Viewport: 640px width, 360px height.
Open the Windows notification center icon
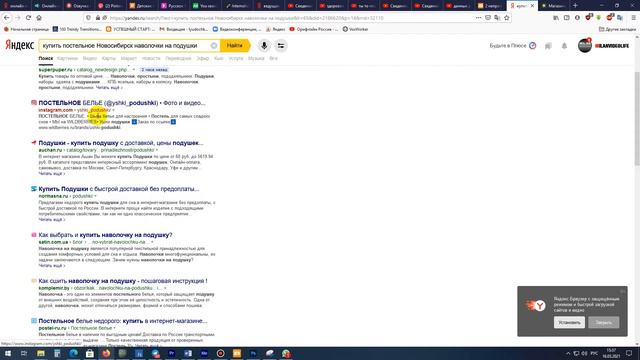pyautogui.click(x=629, y=353)
